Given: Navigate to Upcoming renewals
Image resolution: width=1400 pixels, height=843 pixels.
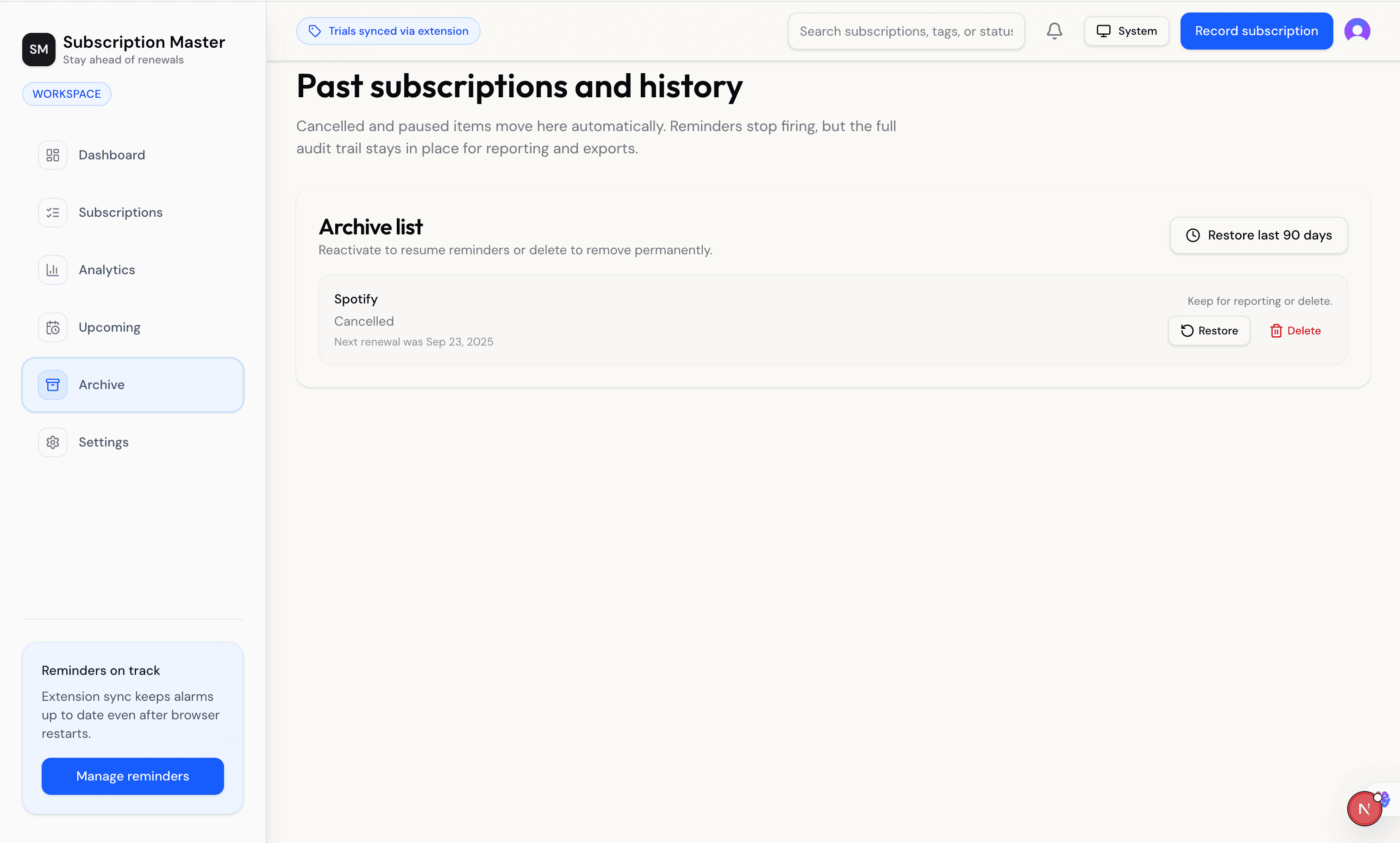Looking at the screenshot, I should [110, 327].
